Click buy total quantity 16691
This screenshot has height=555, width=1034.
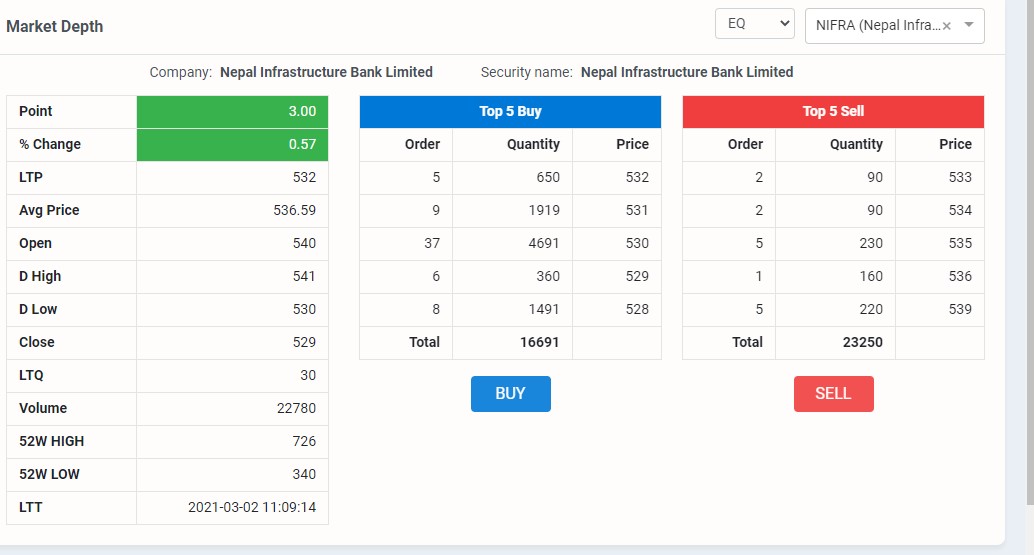click(539, 342)
